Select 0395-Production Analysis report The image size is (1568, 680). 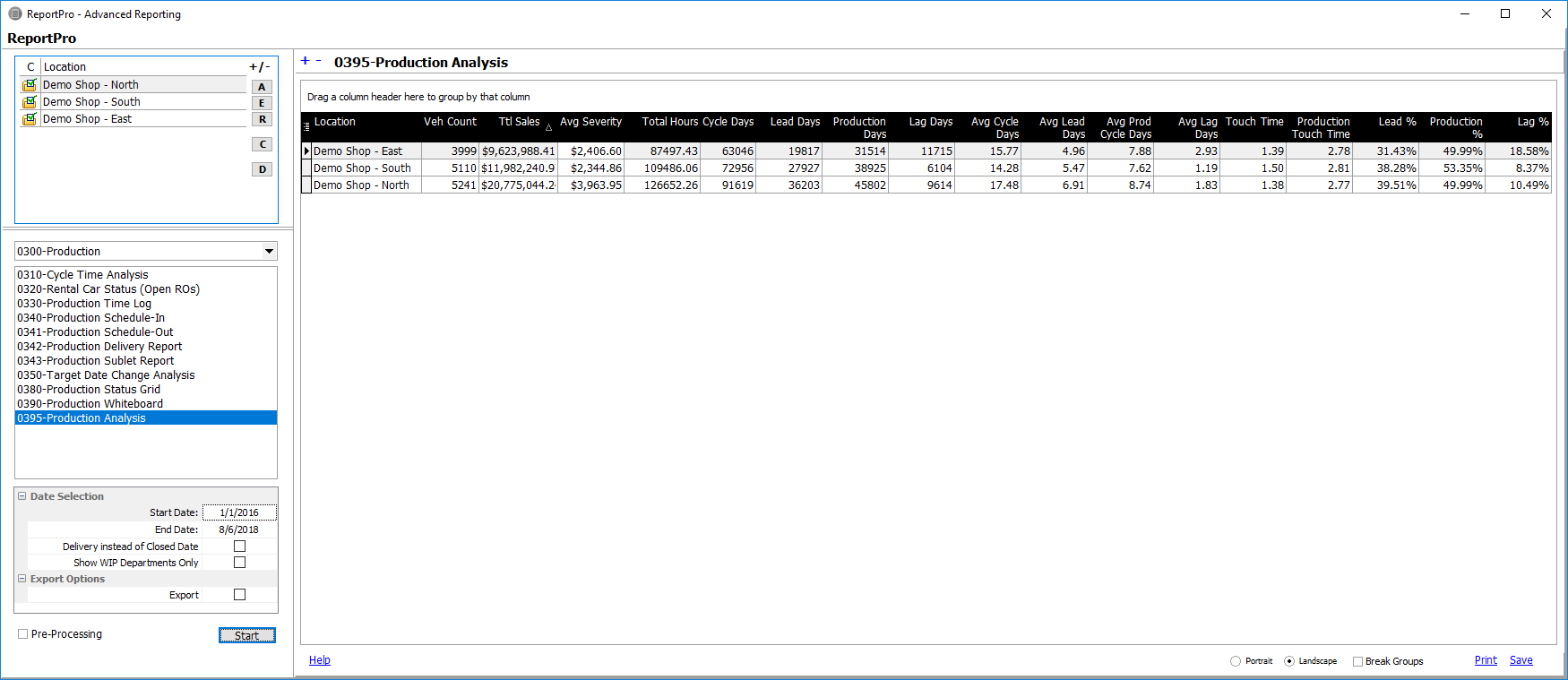(x=146, y=418)
